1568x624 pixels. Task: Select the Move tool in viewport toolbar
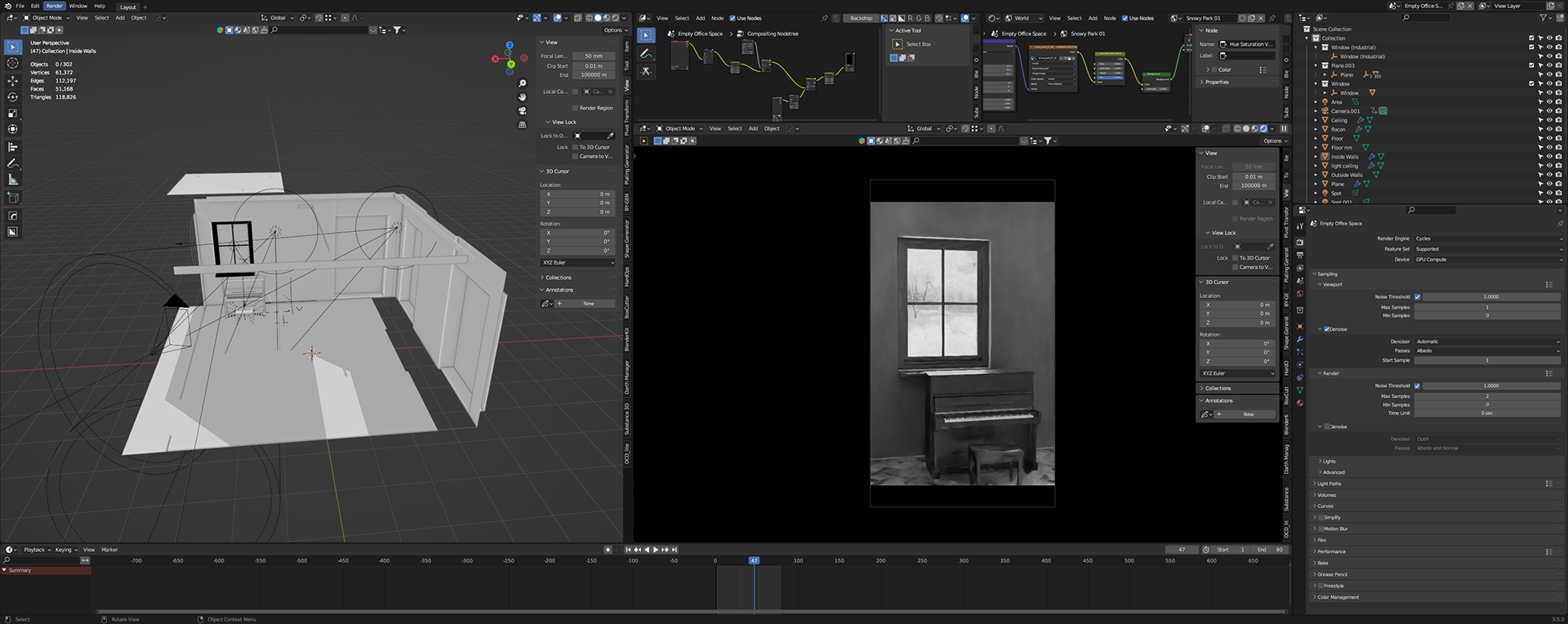tap(12, 81)
